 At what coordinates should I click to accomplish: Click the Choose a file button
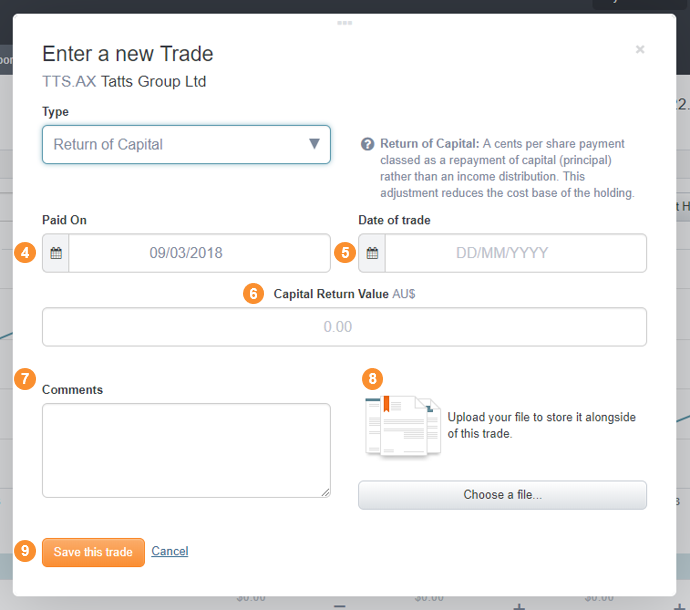click(502, 495)
